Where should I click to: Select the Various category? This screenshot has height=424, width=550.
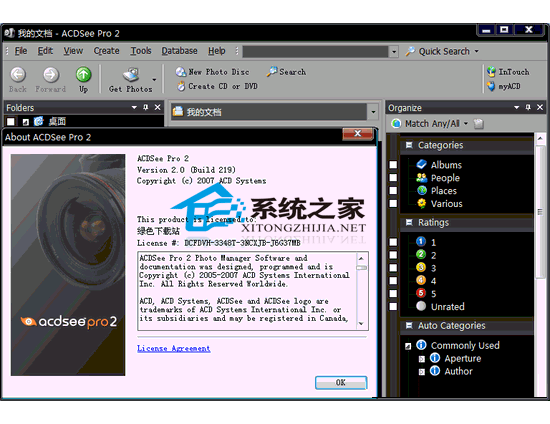click(439, 204)
